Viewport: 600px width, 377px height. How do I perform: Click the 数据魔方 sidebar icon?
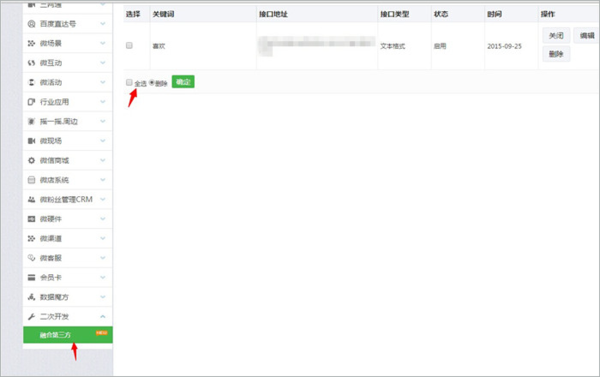pos(31,297)
